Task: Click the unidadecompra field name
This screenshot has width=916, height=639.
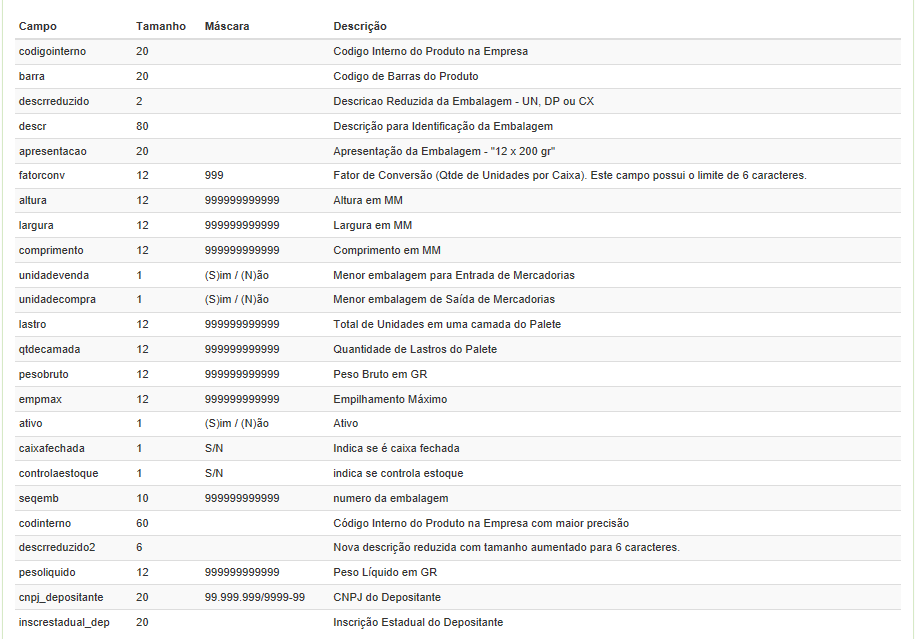Action: click(x=57, y=299)
